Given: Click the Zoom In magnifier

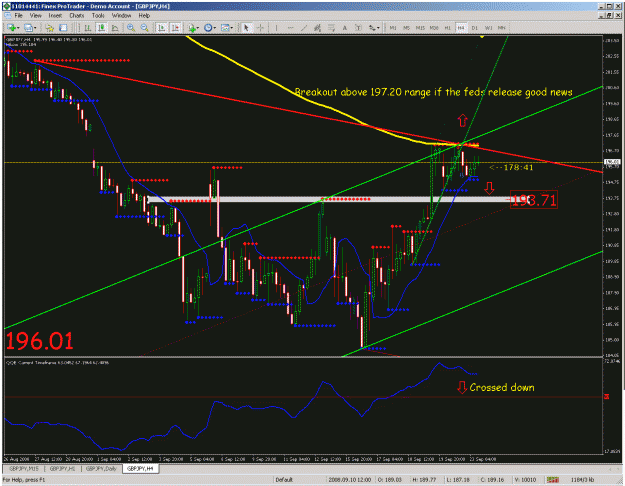Looking at the screenshot, I should point(131,28).
